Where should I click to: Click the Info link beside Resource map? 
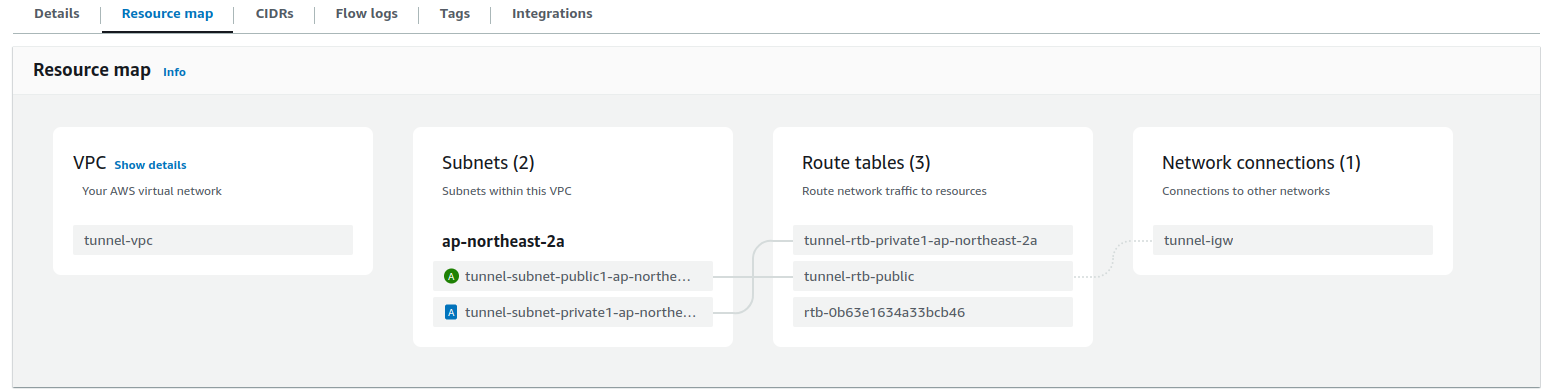(174, 72)
